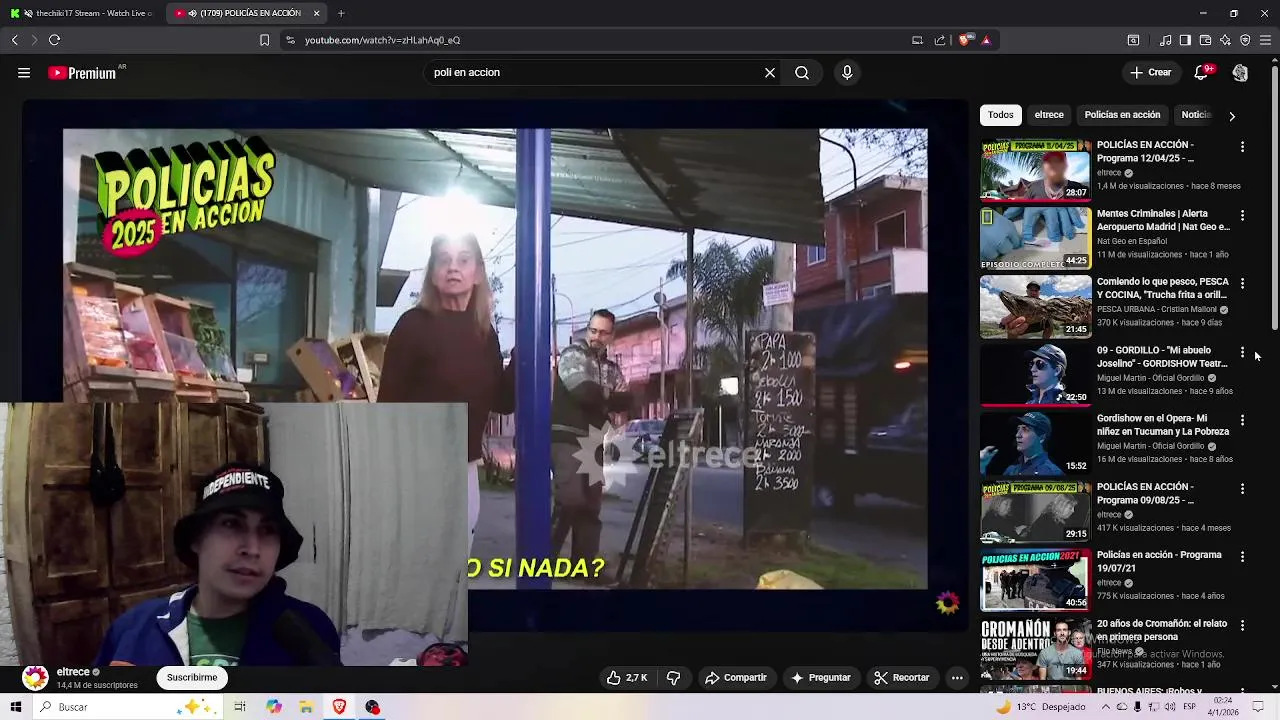Open the account avatar menu
Screen dimensions: 1280x720
click(x=1240, y=72)
